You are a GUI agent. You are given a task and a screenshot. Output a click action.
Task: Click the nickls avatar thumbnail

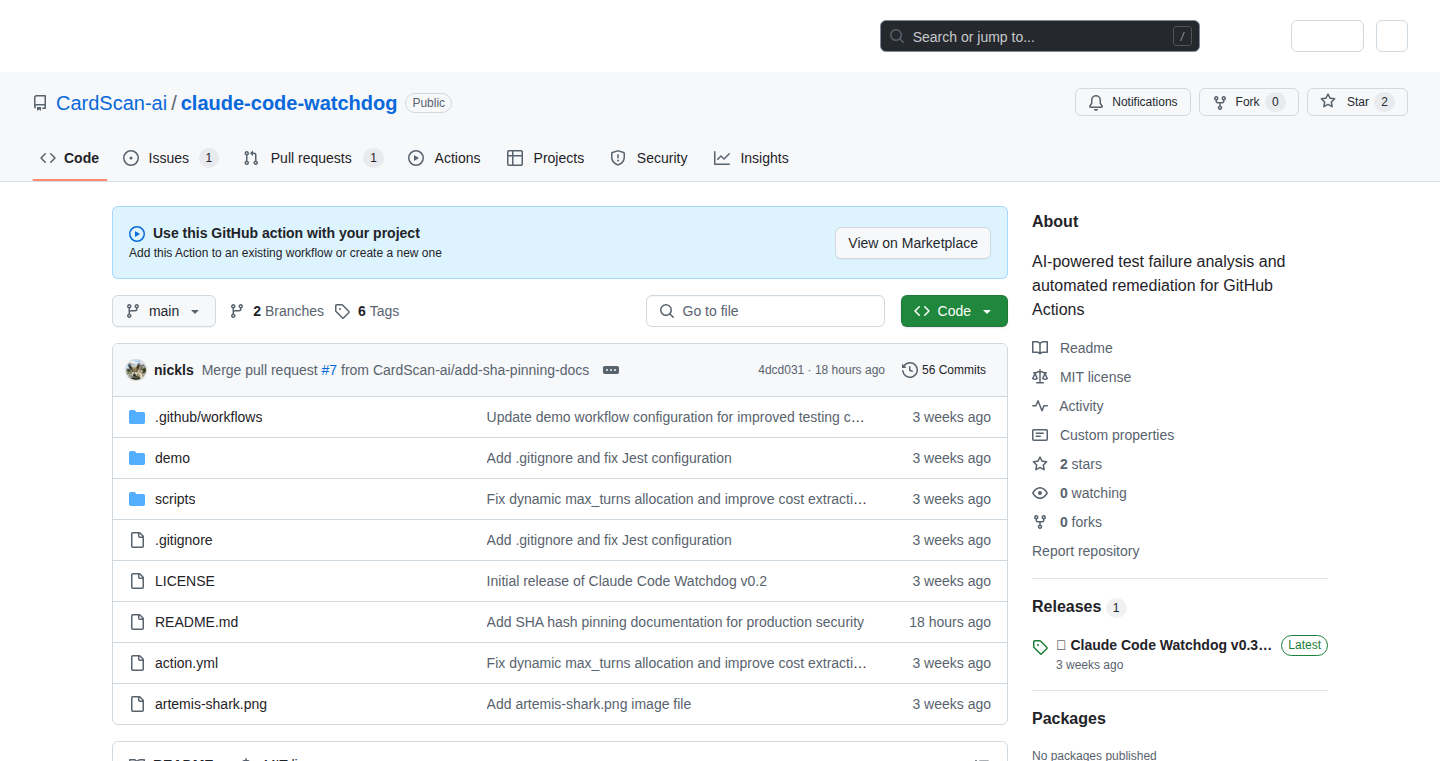[136, 370]
